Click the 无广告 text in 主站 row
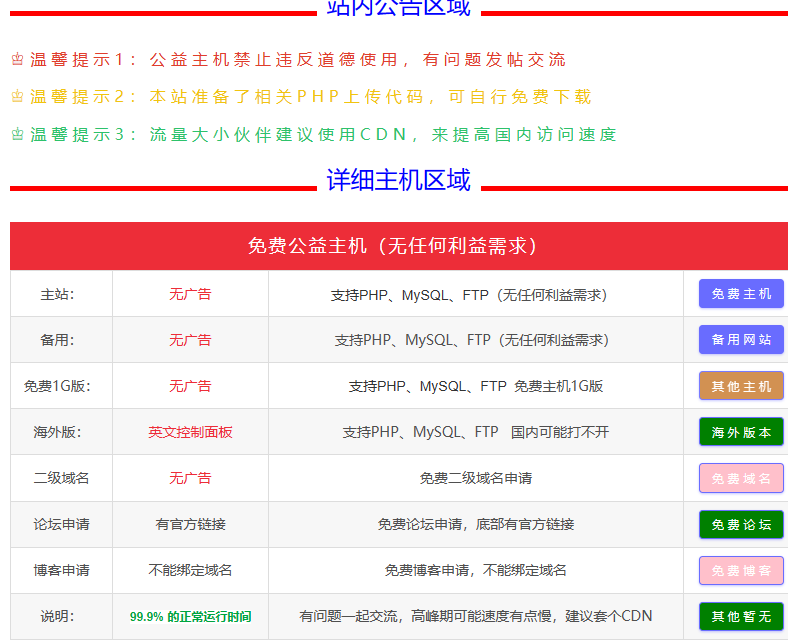This screenshot has width=802, height=641. [190, 293]
